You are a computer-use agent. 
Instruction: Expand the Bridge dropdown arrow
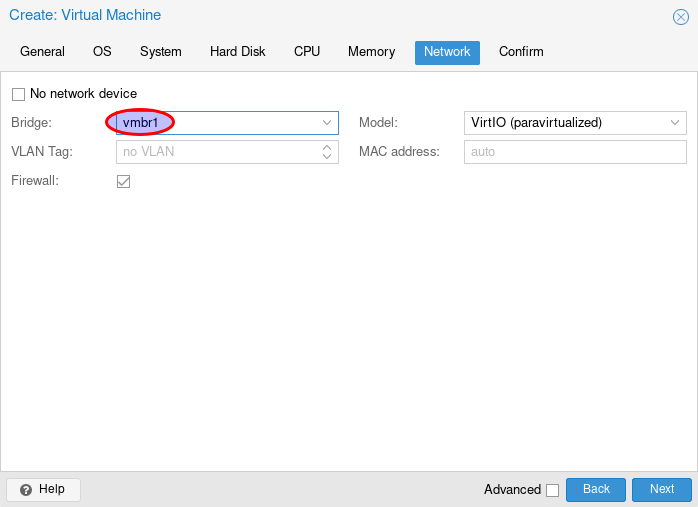(x=327, y=123)
